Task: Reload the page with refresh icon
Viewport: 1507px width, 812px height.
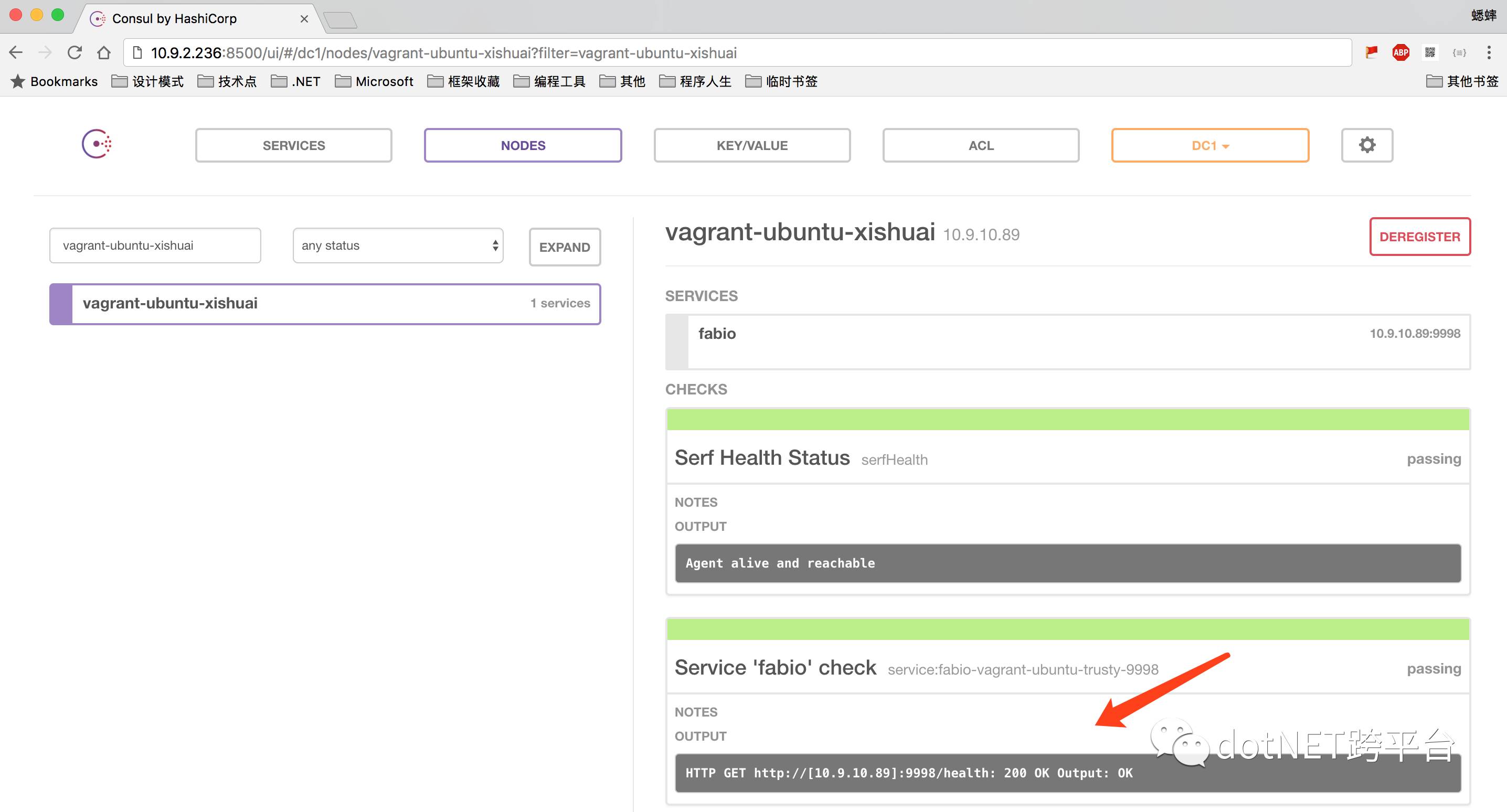Action: [75, 52]
